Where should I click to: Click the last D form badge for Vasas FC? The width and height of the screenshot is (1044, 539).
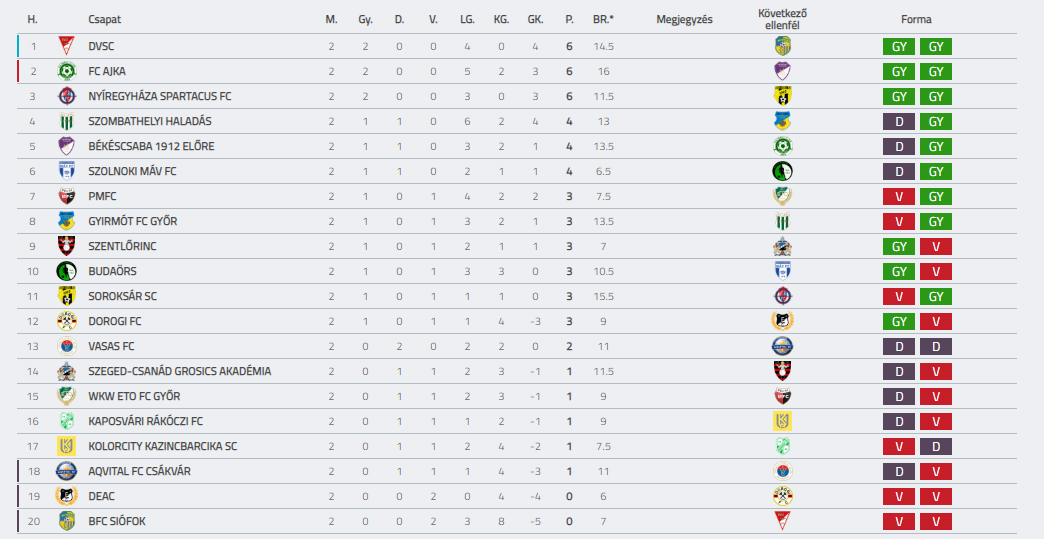(936, 346)
